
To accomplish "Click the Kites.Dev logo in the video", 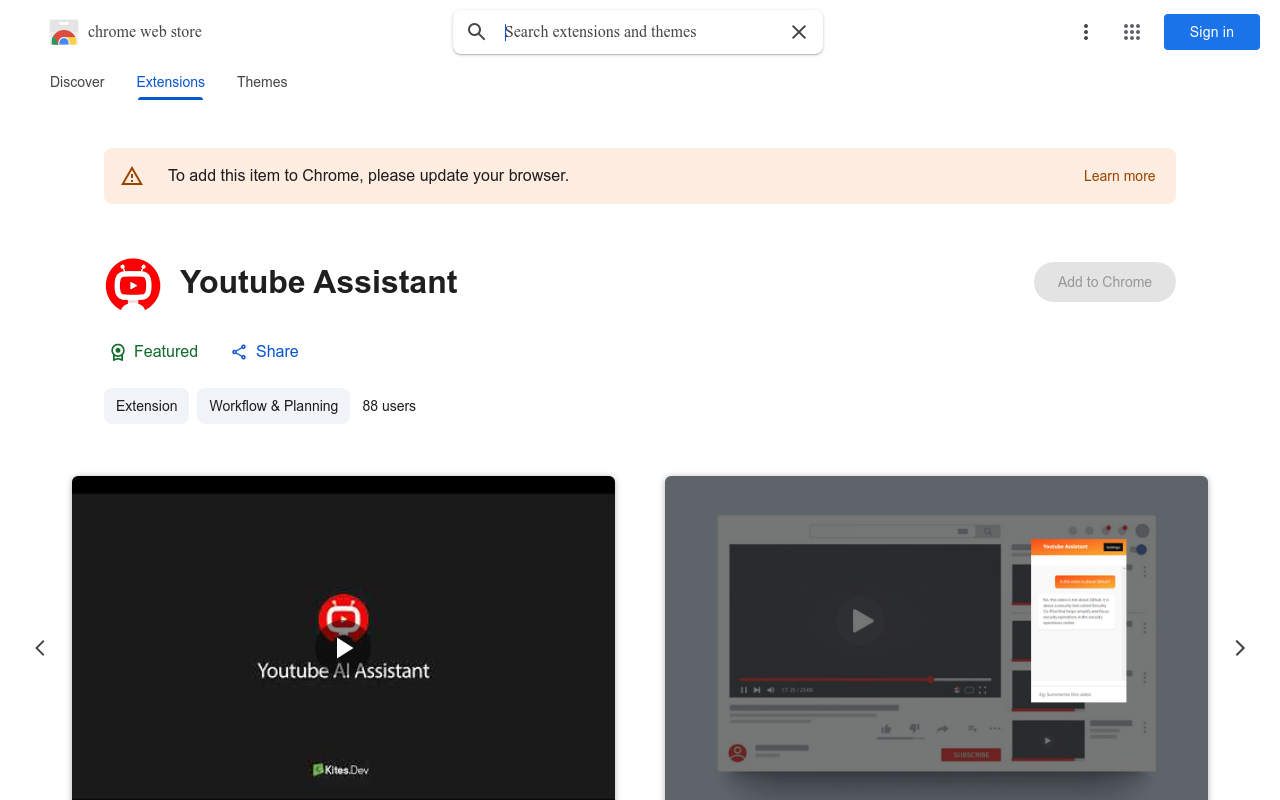I will tap(341, 769).
